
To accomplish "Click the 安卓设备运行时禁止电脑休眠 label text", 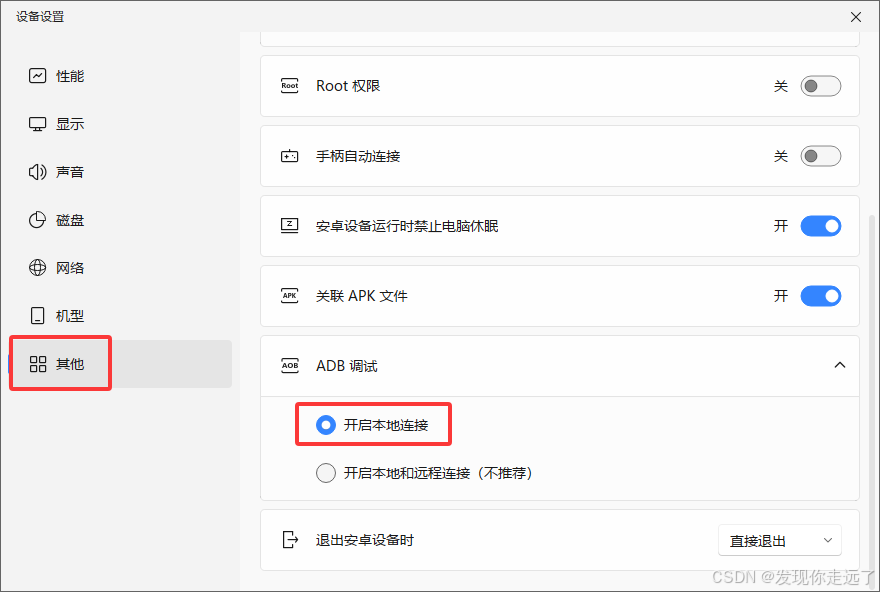I will tap(407, 226).
